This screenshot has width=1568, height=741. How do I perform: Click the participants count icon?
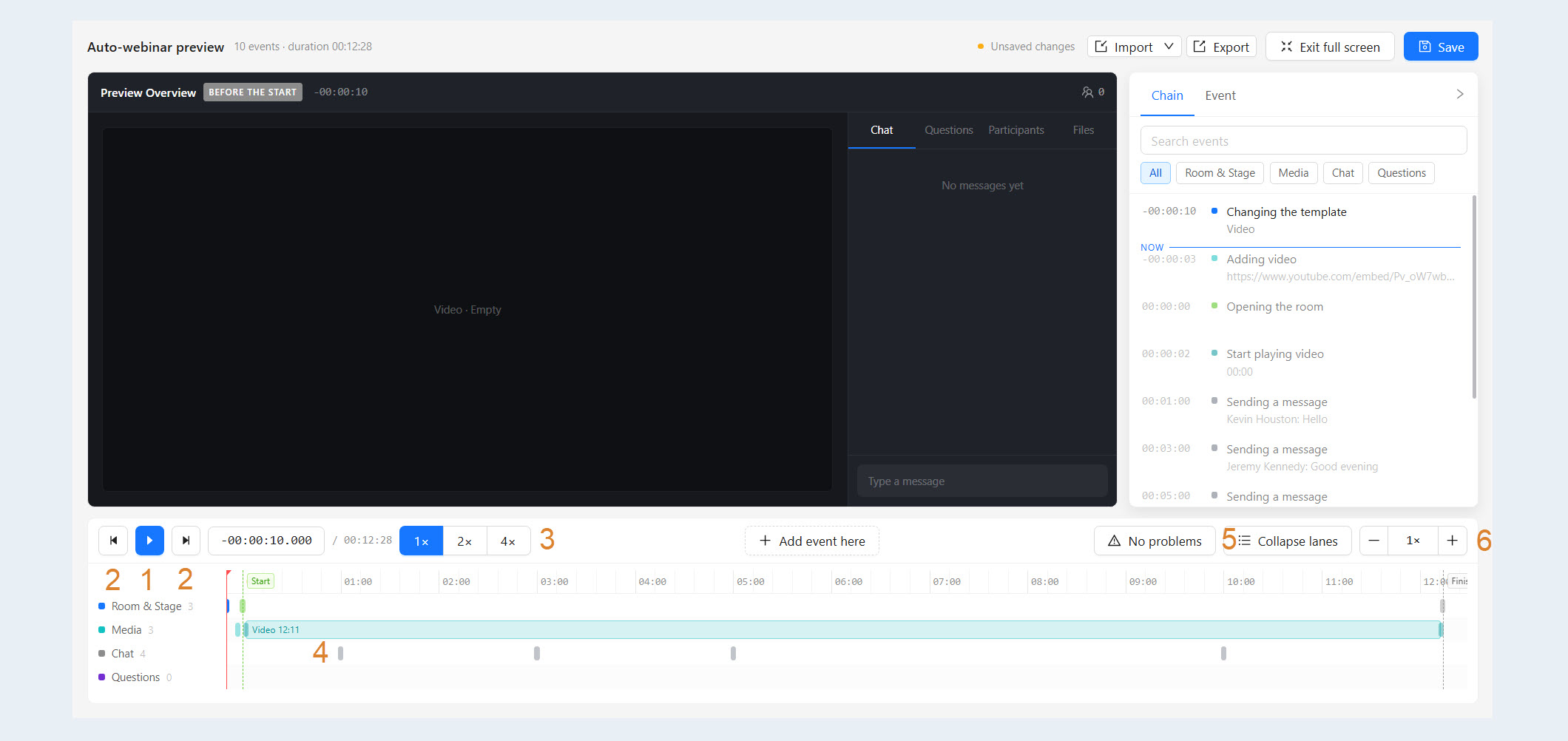1087,92
